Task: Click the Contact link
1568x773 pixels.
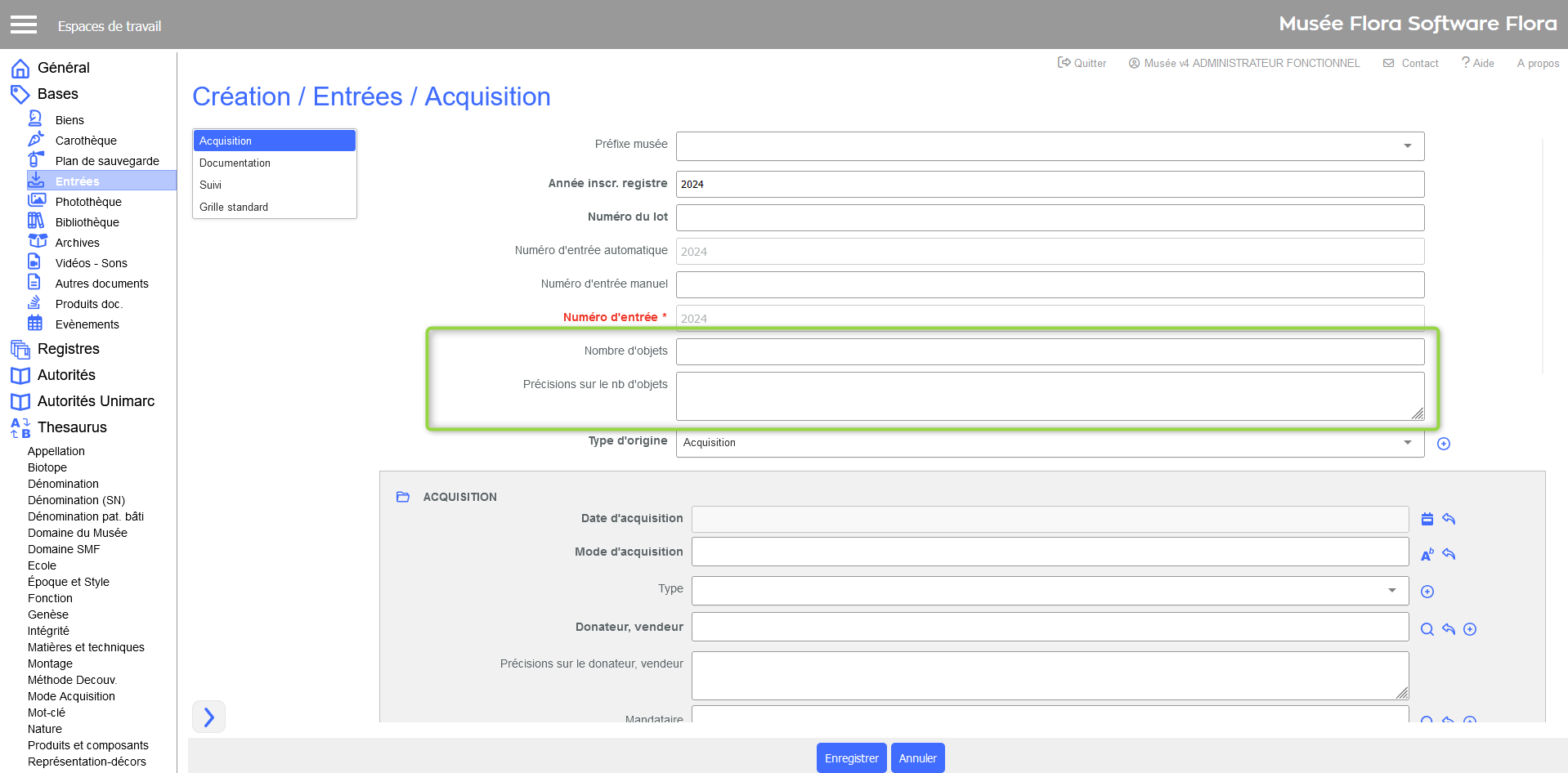Action: (x=1411, y=63)
